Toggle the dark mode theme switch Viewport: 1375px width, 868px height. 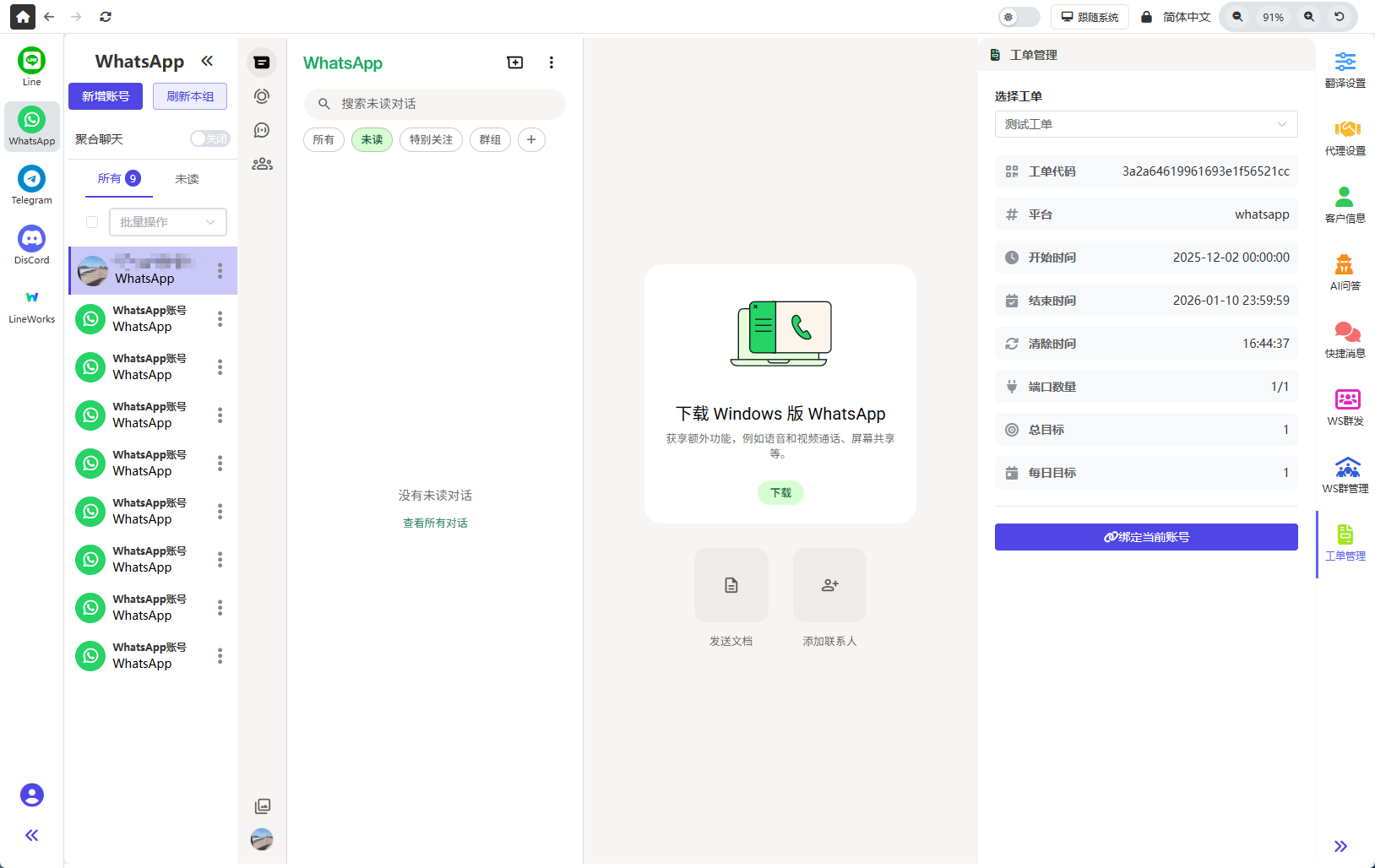click(x=1019, y=17)
